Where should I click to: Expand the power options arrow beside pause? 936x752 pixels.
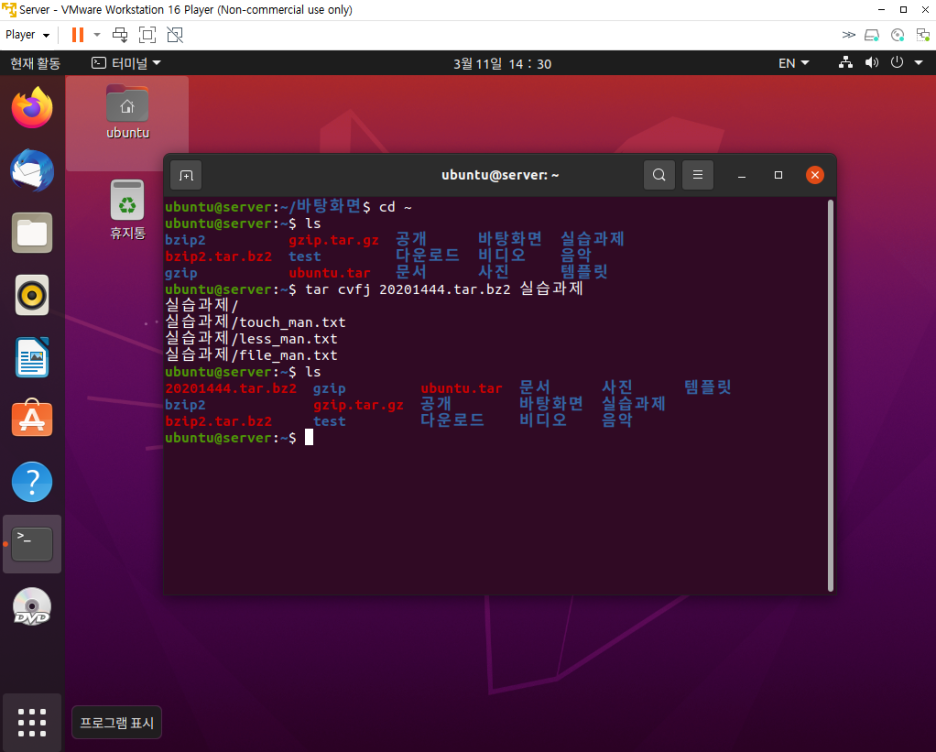pos(97,35)
